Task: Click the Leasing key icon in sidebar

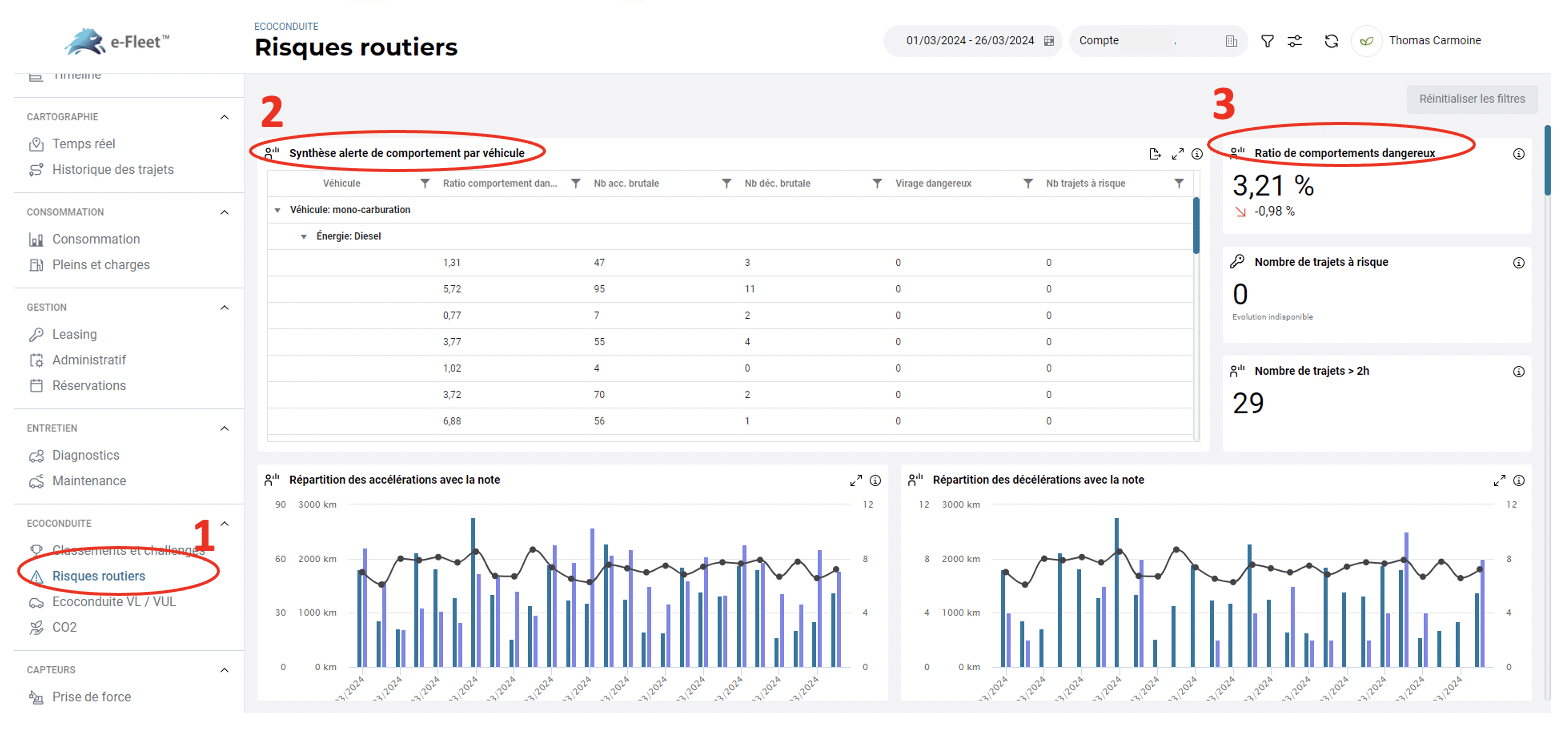Action: 36,334
